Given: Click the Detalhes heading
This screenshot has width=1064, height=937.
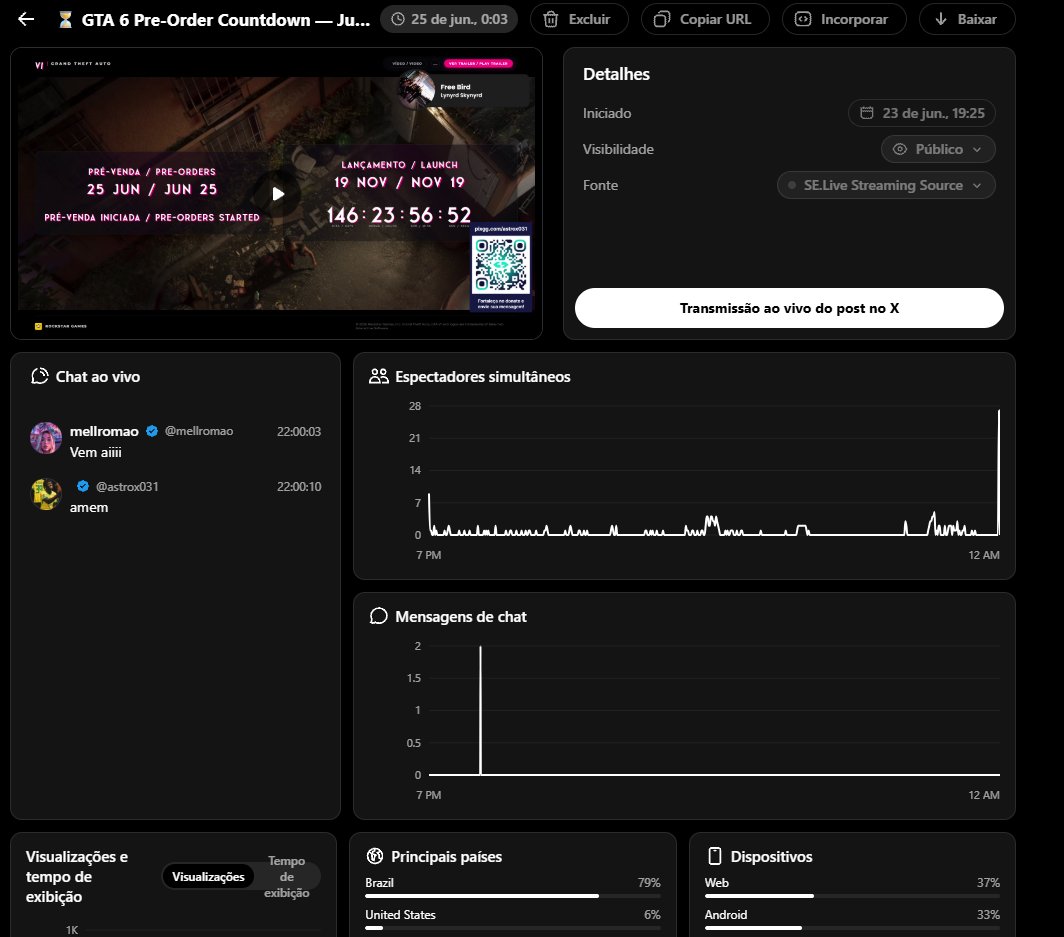Looking at the screenshot, I should click(x=616, y=74).
